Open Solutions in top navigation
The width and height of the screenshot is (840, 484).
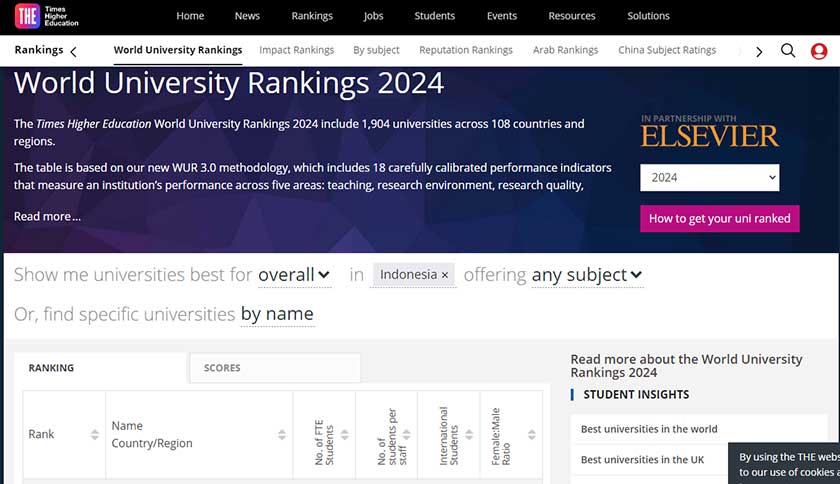coord(648,16)
